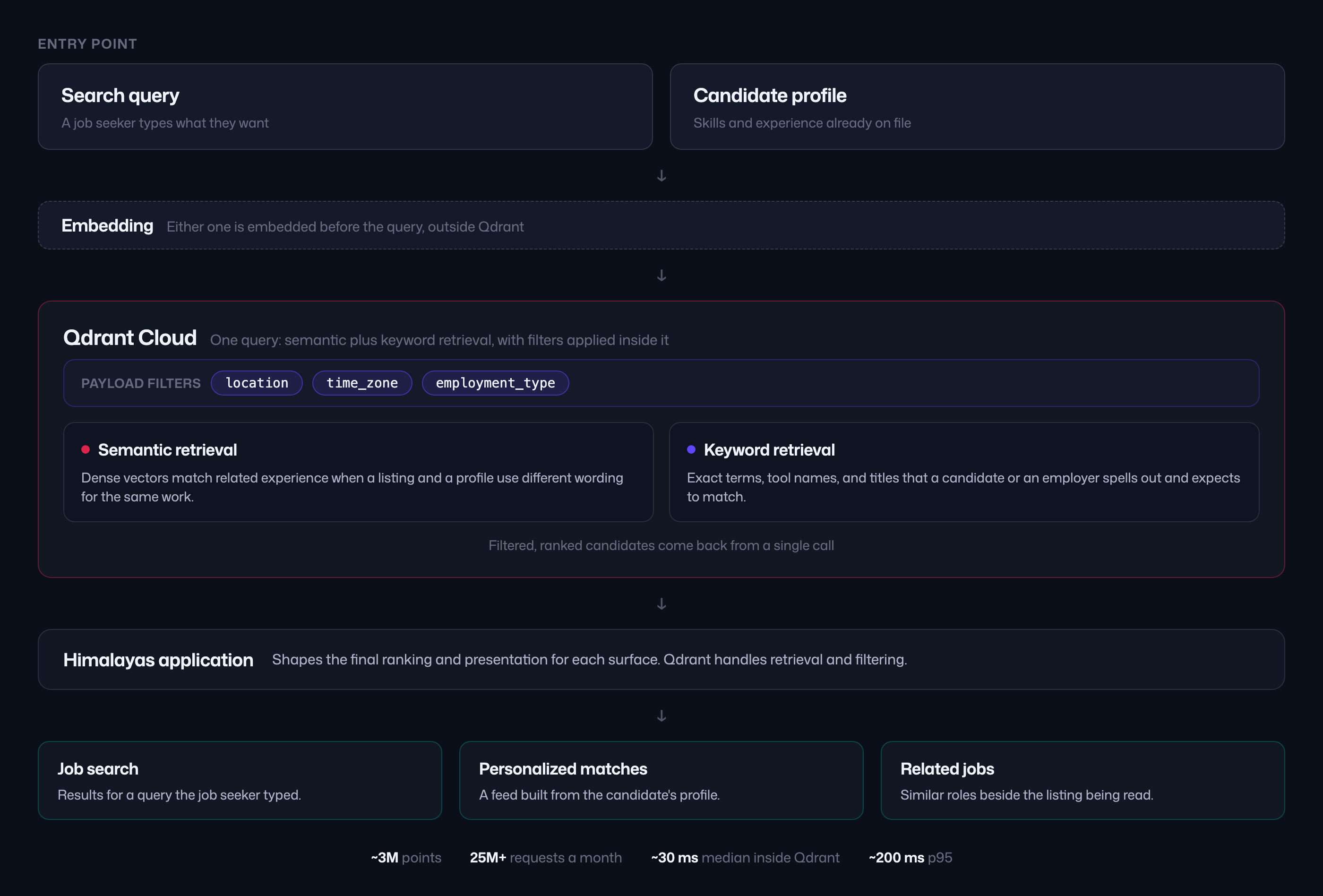This screenshot has width=1323, height=896.
Task: Click the Search query card
Action: pyautogui.click(x=345, y=106)
